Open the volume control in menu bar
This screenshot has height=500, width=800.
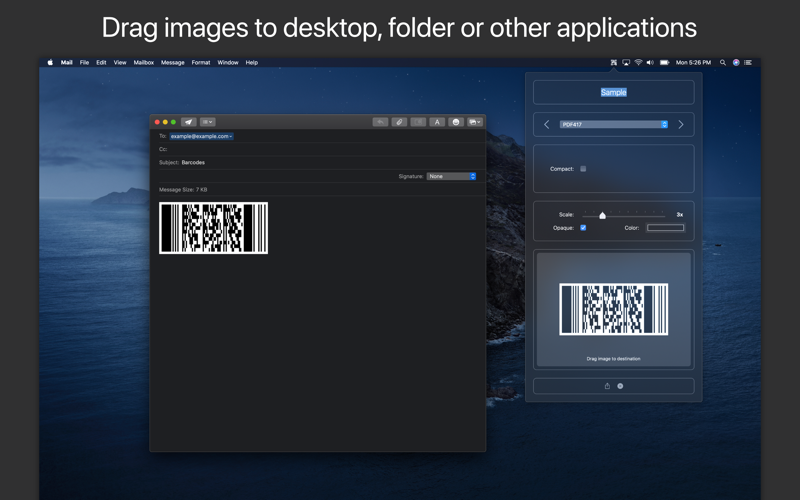(650, 62)
